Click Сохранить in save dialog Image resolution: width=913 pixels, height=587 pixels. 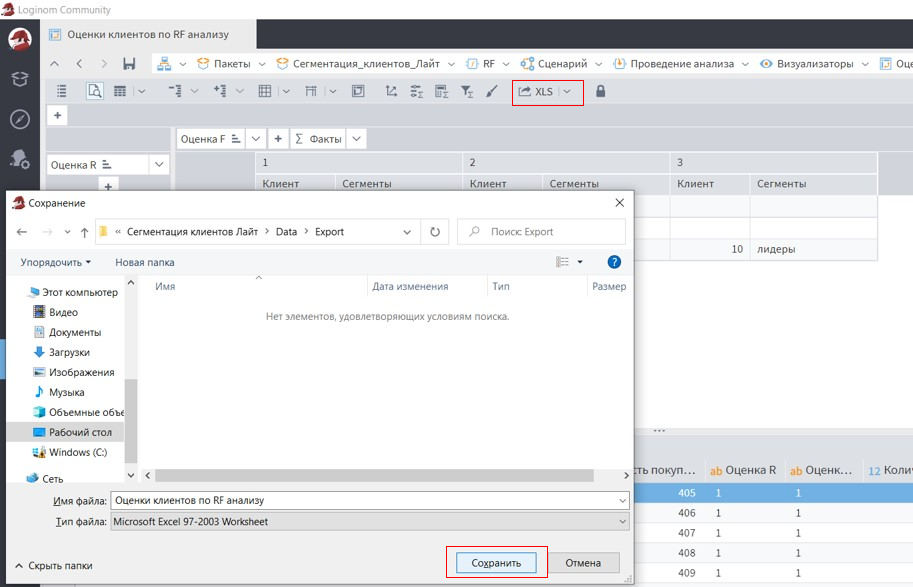[x=496, y=563]
